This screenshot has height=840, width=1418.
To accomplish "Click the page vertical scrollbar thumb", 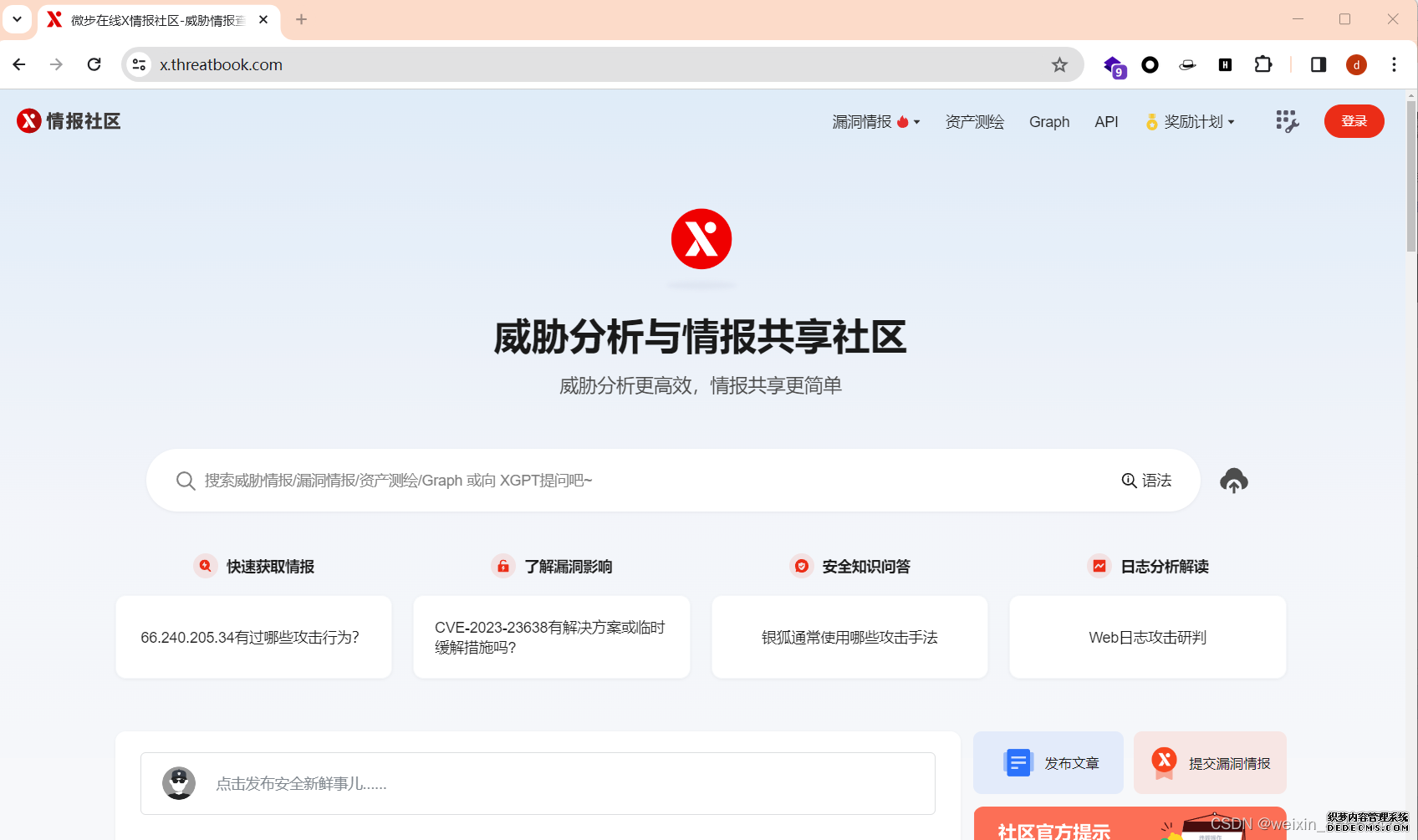I will (1411, 176).
